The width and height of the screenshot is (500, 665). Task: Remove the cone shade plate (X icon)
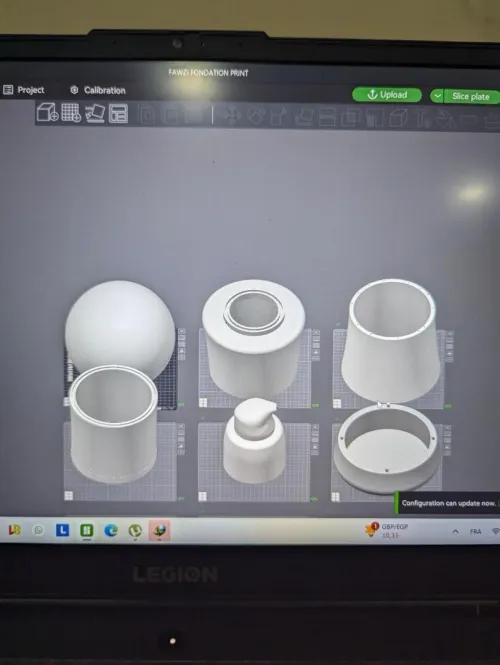click(450, 334)
